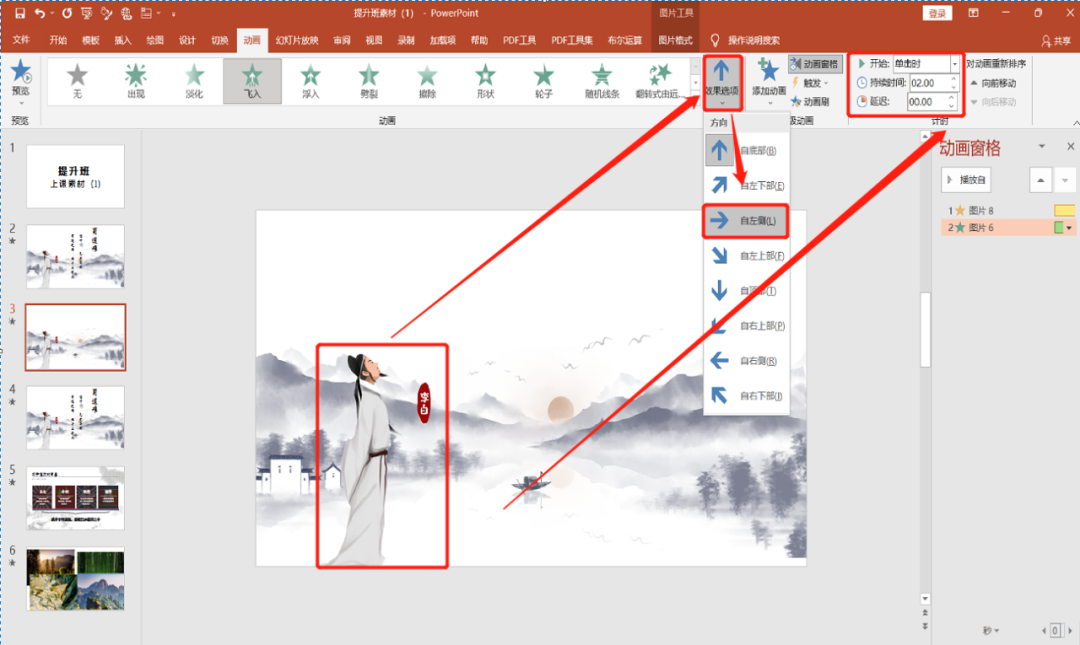The image size is (1080, 645).
Task: Select slide 2 thumbnail
Action: tap(75, 256)
